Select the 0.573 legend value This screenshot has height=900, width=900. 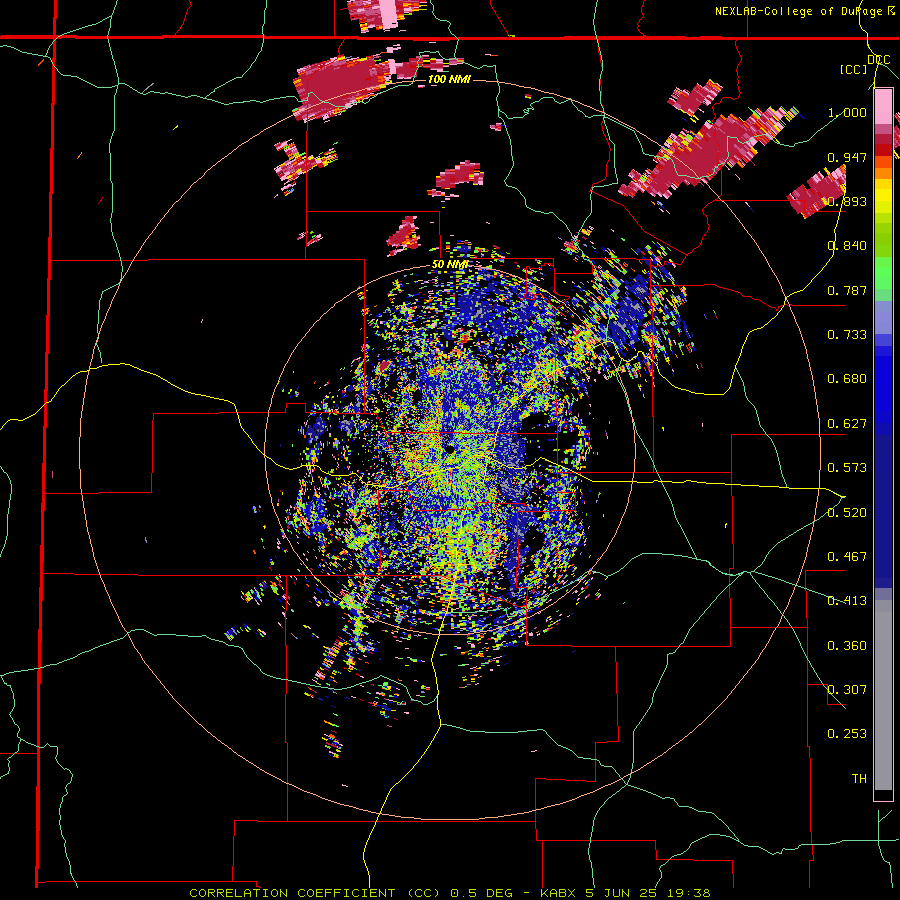click(847, 468)
